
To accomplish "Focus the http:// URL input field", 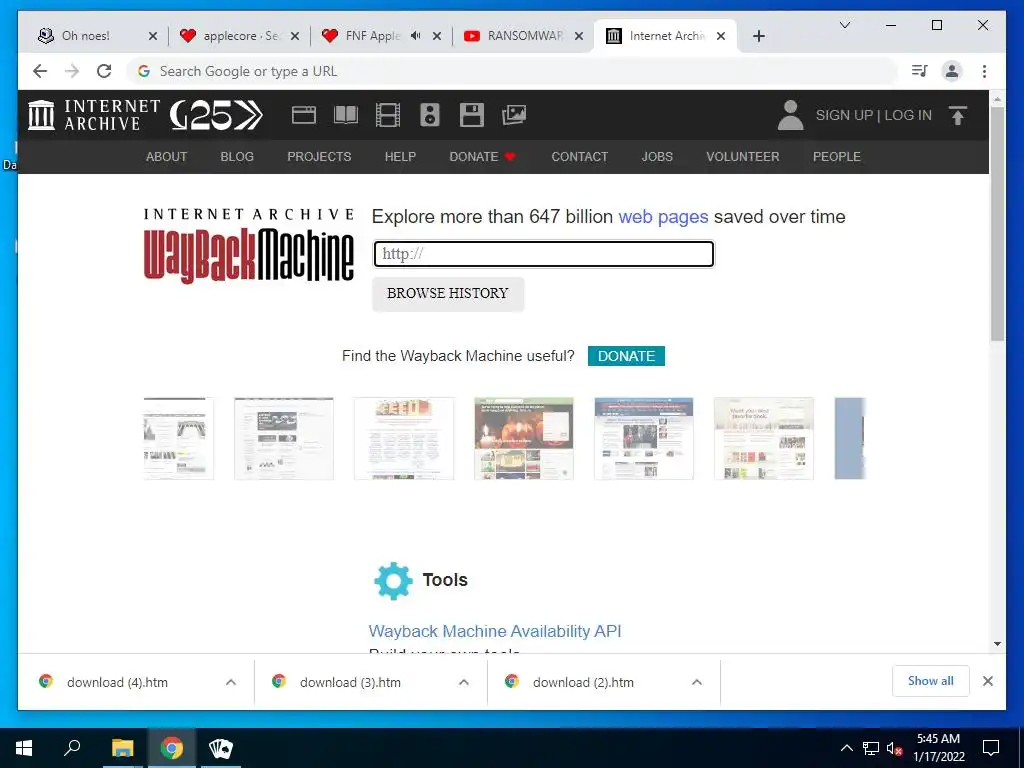I will pos(543,254).
